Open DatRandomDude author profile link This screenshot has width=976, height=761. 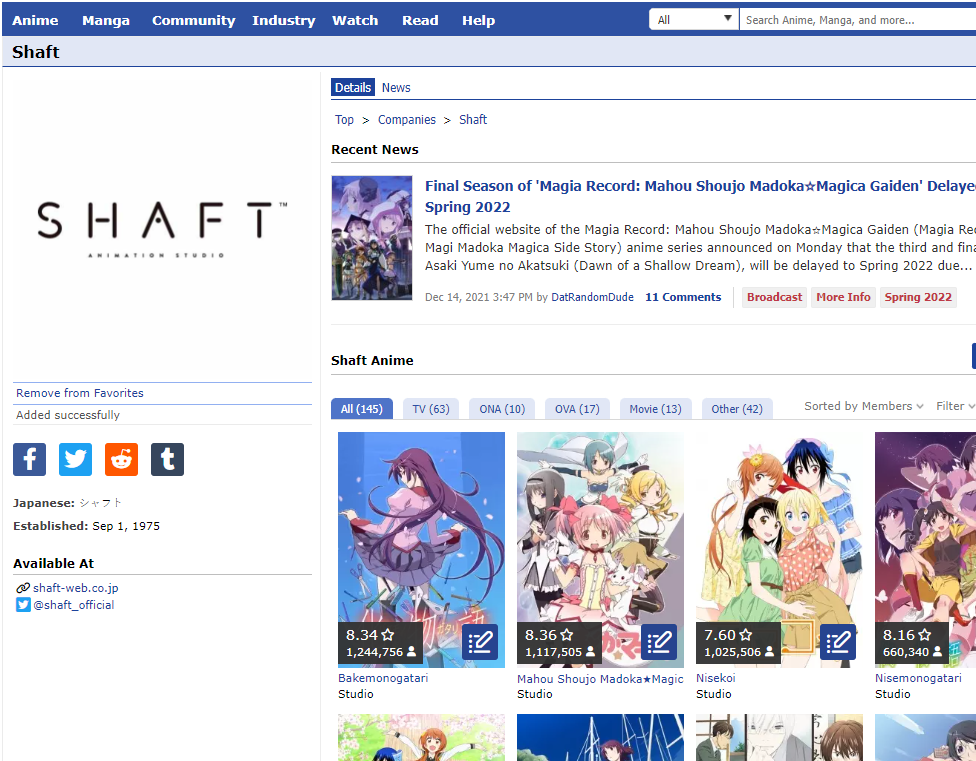click(x=593, y=297)
